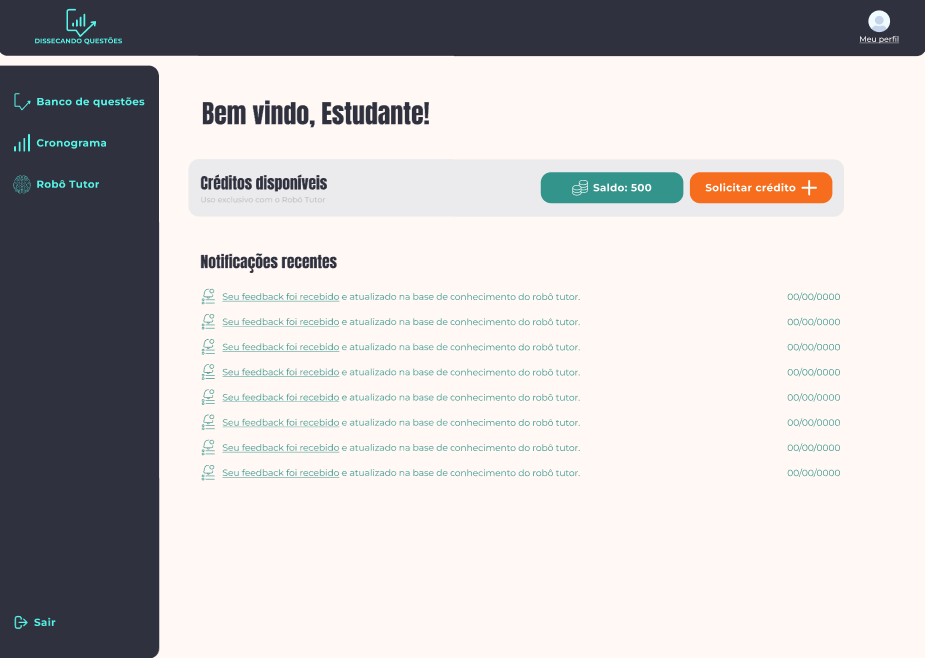
Task: Click the Saldo: 500 button
Action: (x=612, y=188)
